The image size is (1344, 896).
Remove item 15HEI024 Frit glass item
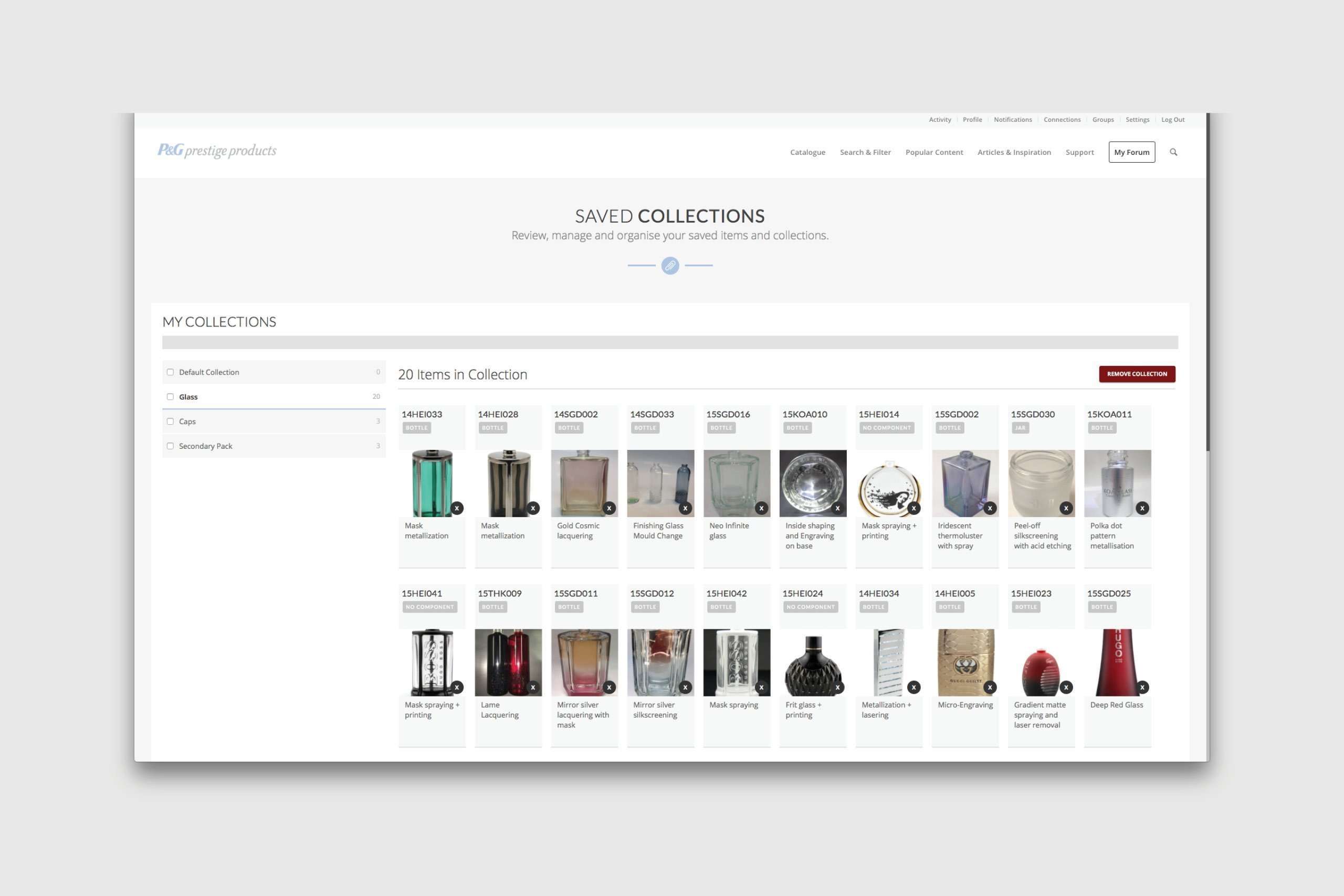pyautogui.click(x=838, y=688)
